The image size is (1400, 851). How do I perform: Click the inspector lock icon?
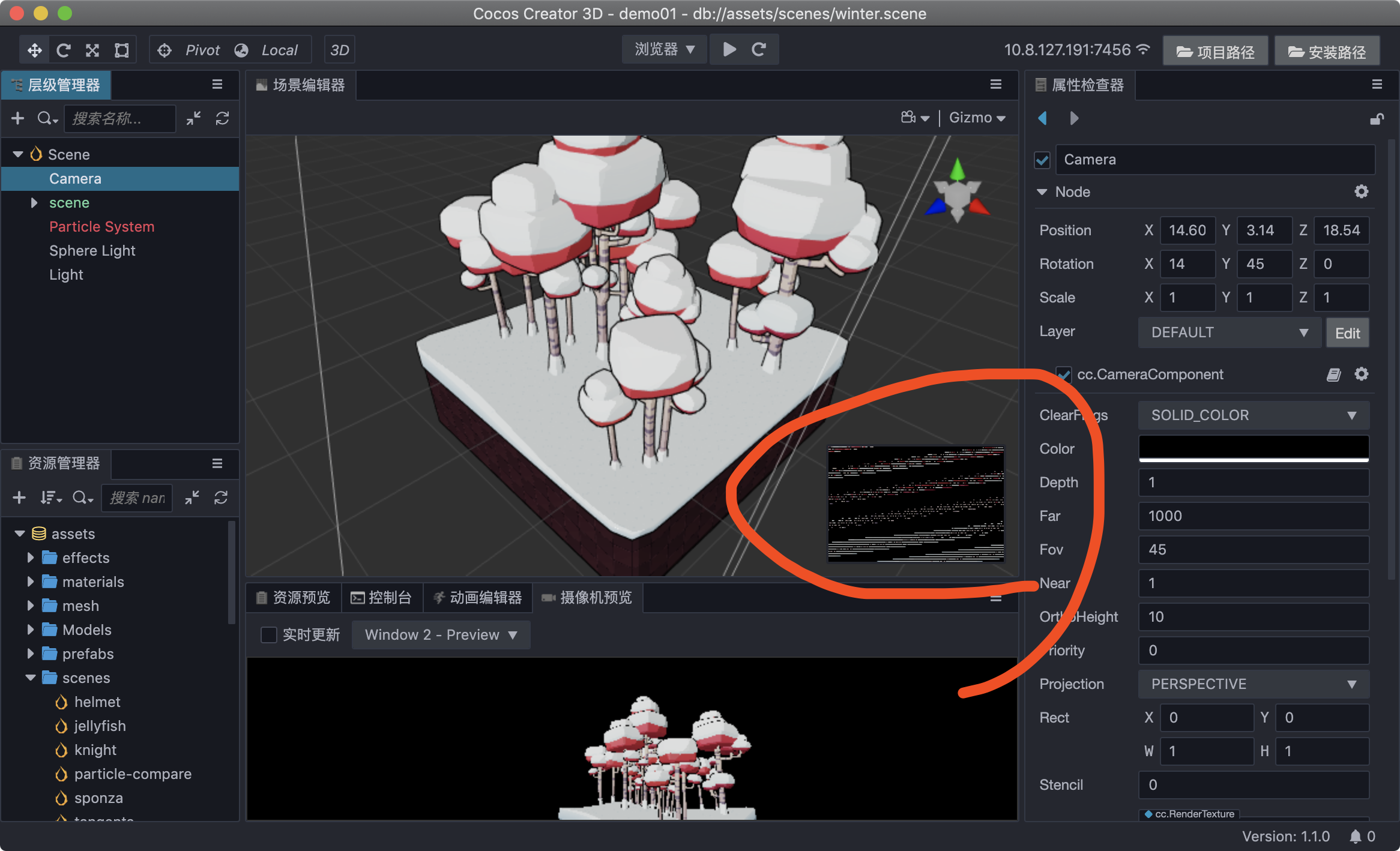coord(1377,119)
